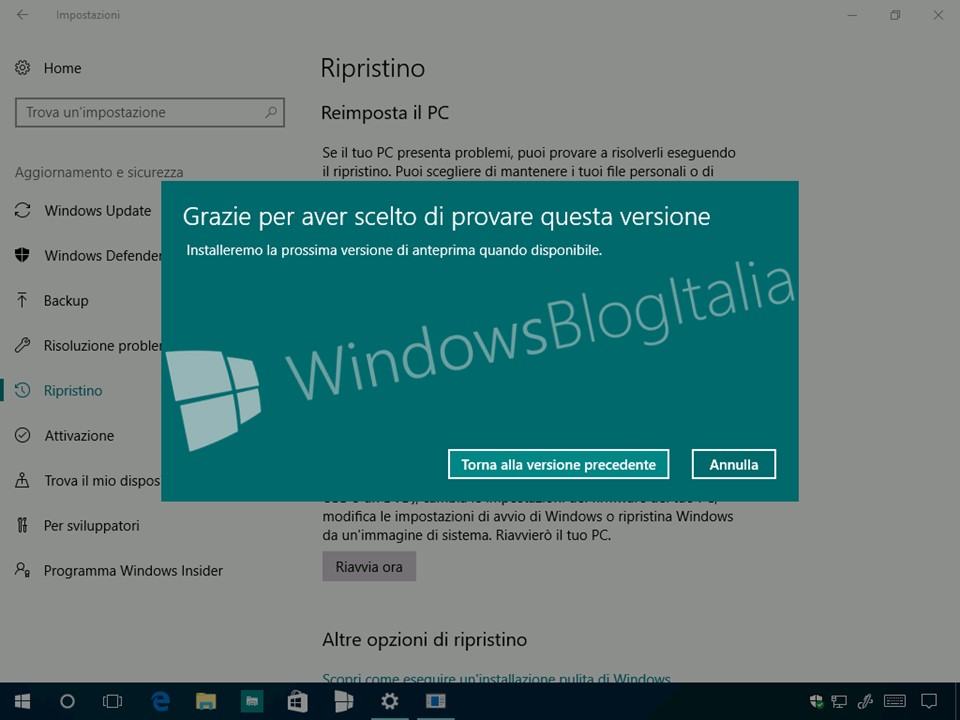
Task: Click the Cortana circle icon
Action: coord(67,701)
